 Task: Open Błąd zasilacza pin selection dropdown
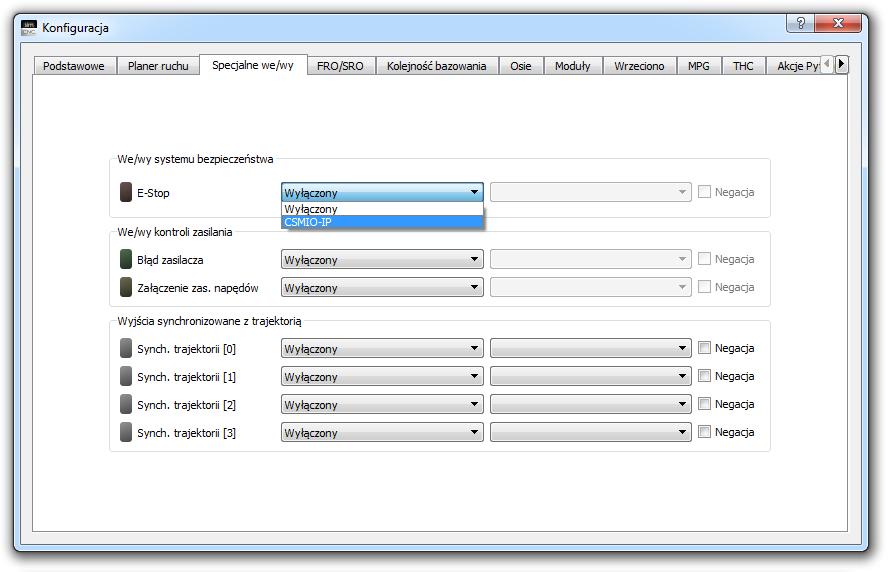pos(591,260)
